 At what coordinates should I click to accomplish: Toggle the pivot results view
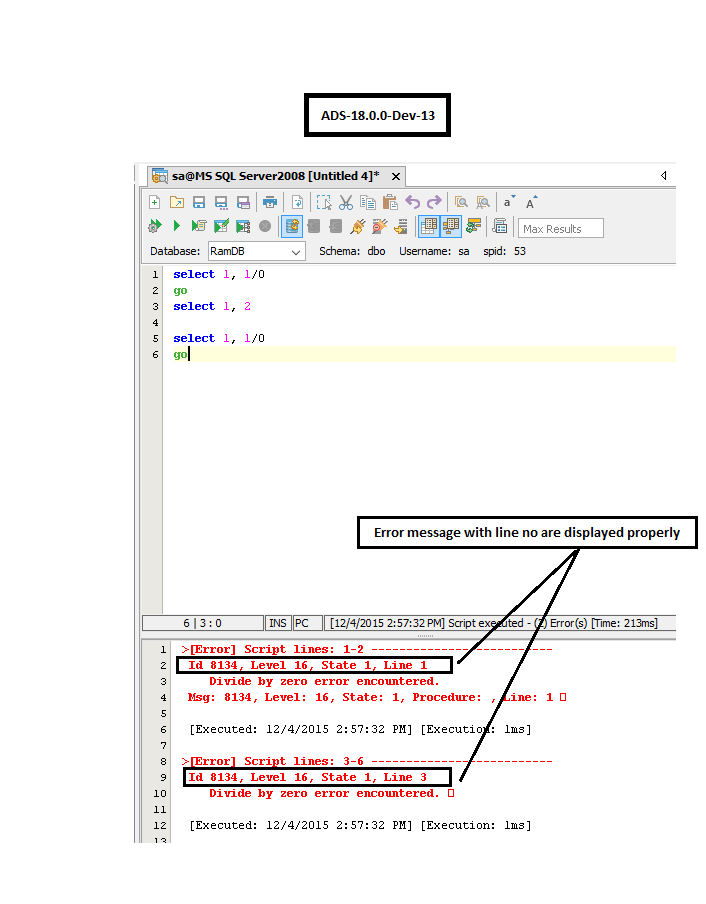point(451,227)
